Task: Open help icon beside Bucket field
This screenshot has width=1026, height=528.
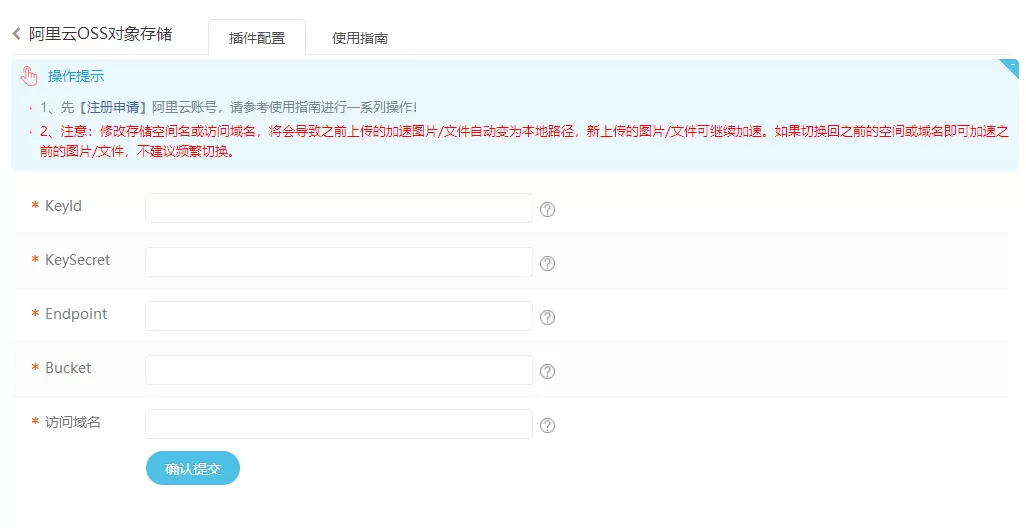Action: click(547, 371)
